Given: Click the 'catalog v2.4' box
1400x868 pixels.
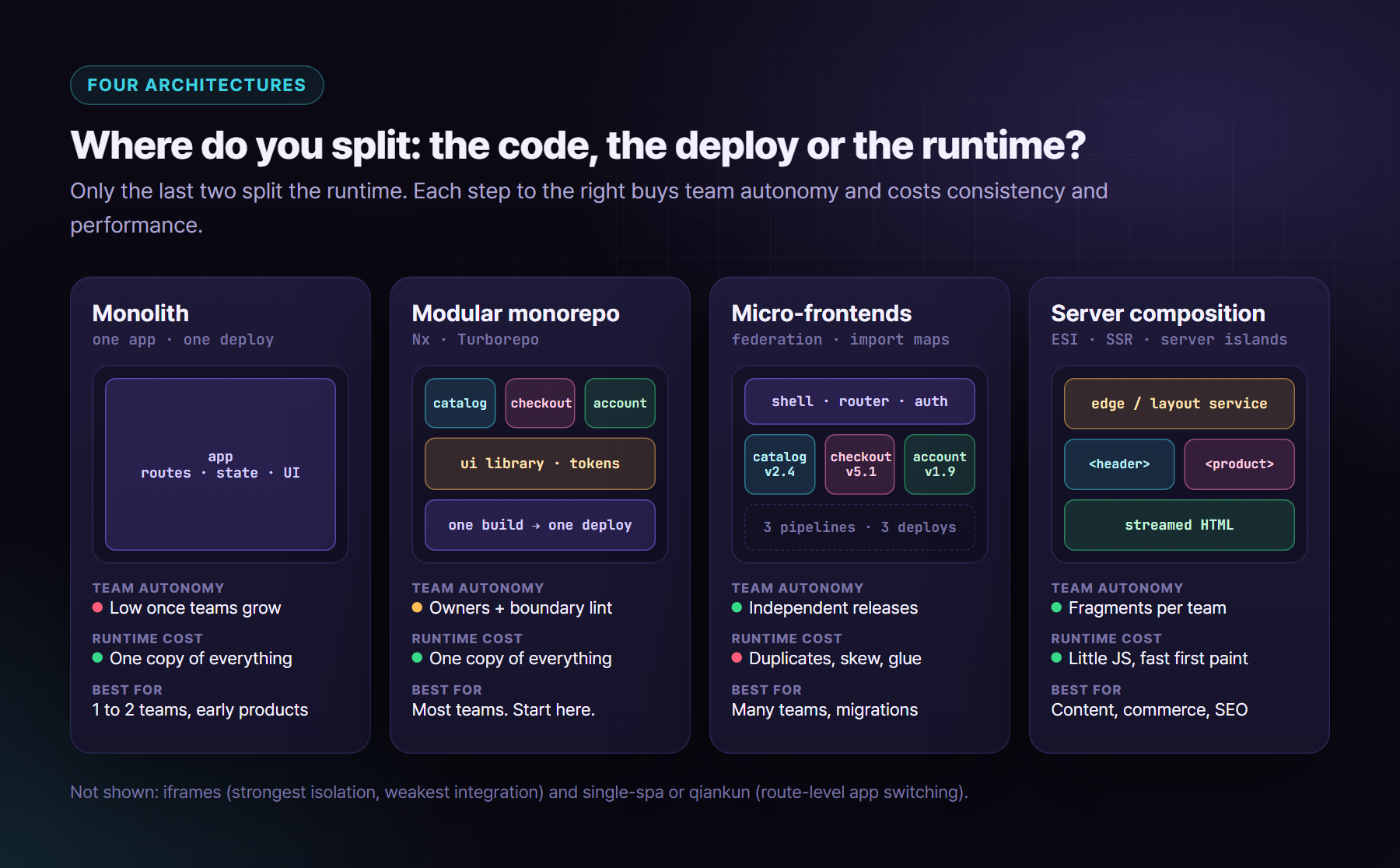Looking at the screenshot, I should 779,464.
